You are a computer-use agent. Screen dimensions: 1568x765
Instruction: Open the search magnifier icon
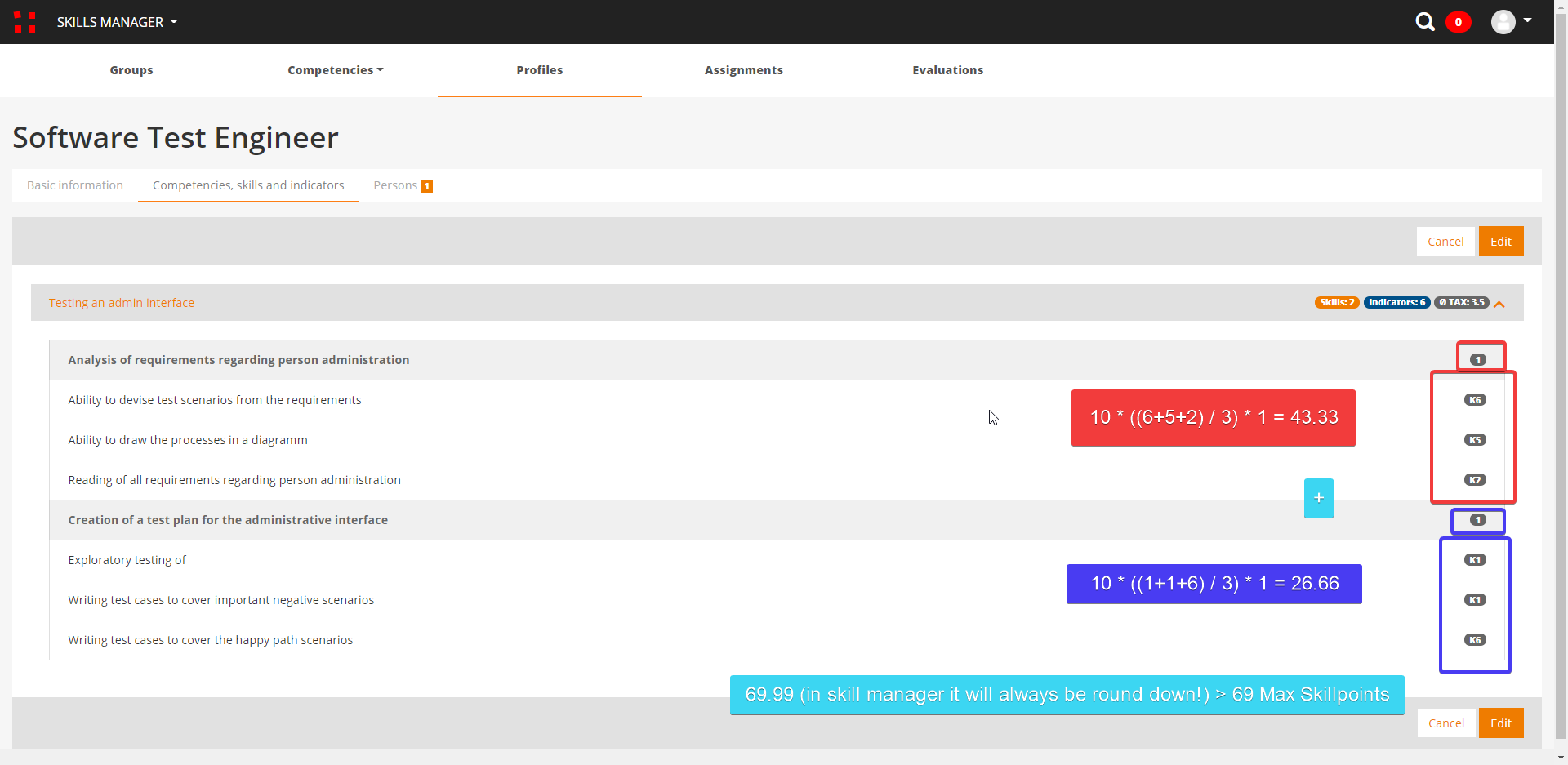tap(1425, 22)
